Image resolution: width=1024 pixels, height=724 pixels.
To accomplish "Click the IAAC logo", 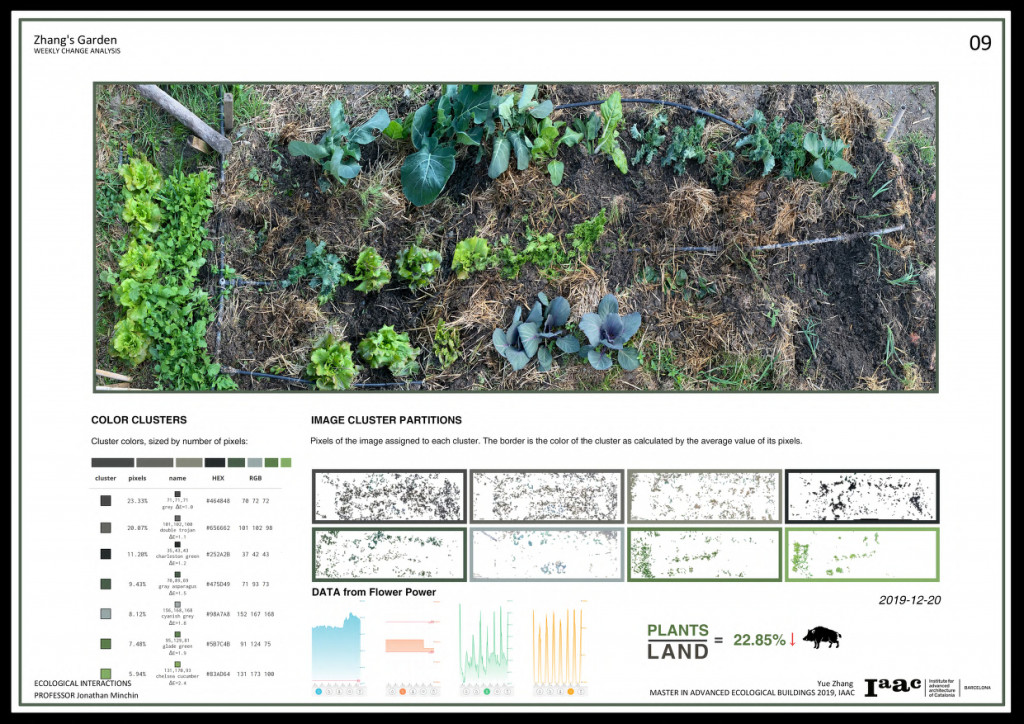I will (892, 687).
